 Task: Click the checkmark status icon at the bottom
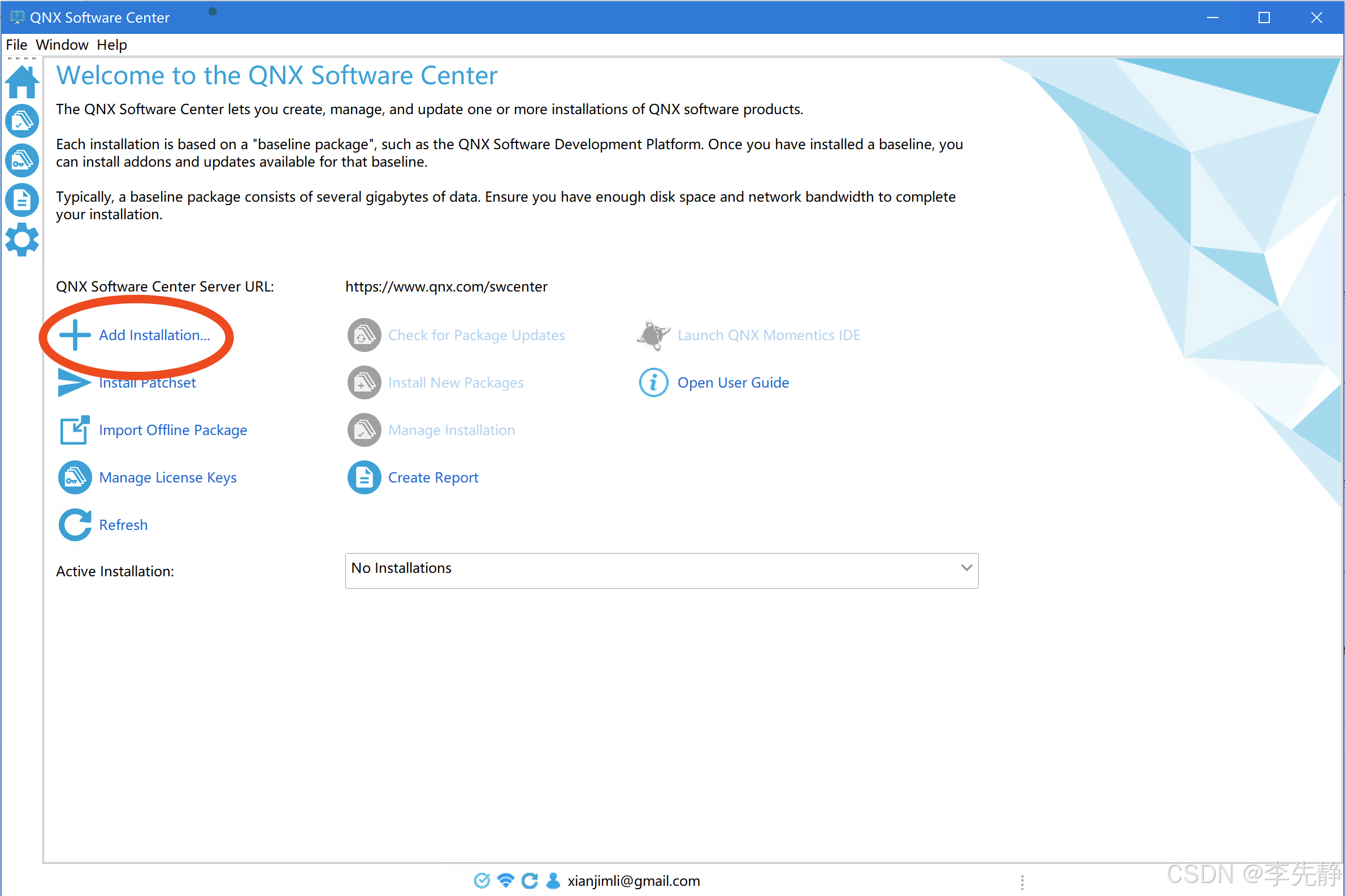click(x=482, y=881)
